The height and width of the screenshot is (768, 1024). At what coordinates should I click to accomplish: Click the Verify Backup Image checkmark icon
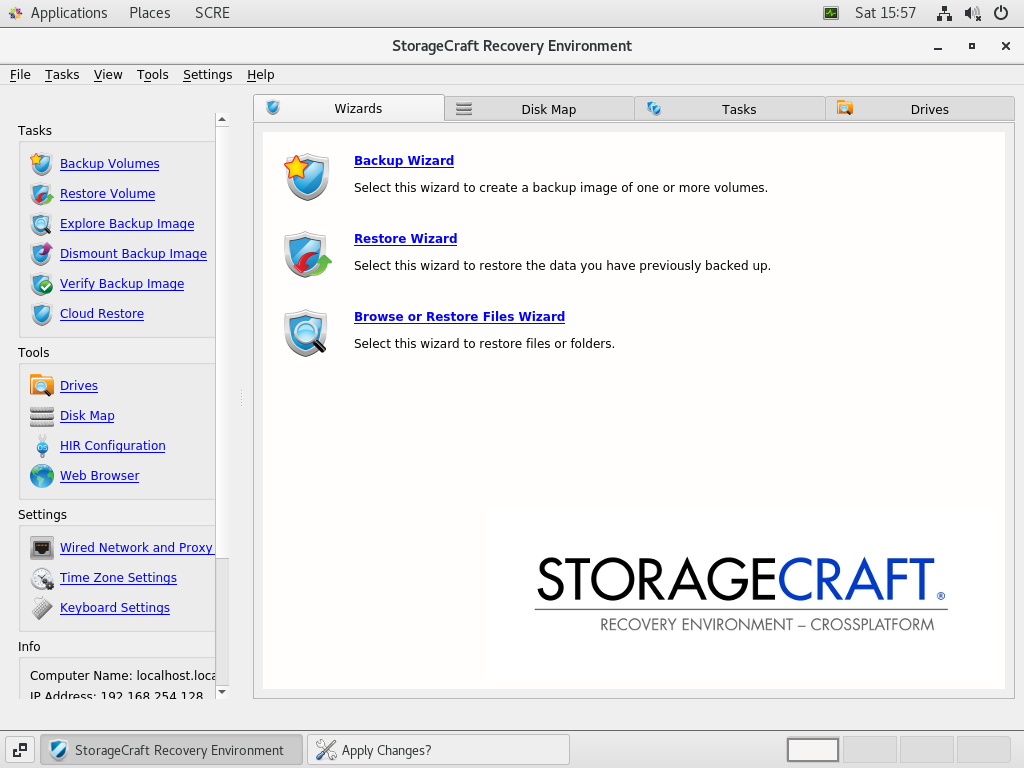click(x=41, y=283)
